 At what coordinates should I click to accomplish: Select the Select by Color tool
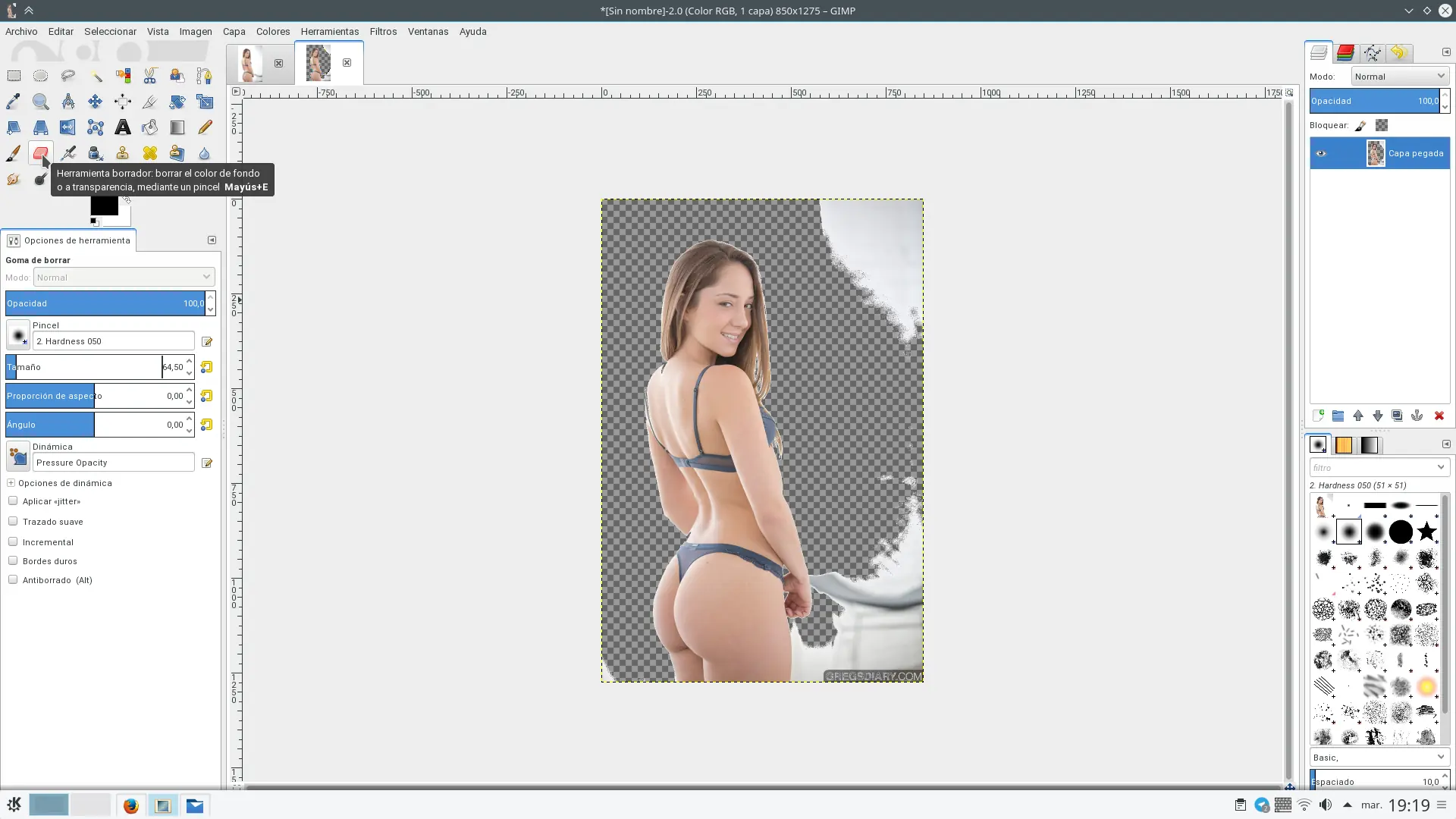point(123,76)
